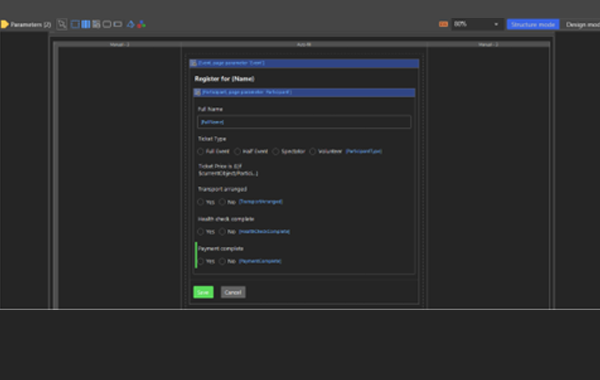The height and width of the screenshot is (380, 600).
Task: Click the yellow Parameters arrow icon
Action: (5, 24)
